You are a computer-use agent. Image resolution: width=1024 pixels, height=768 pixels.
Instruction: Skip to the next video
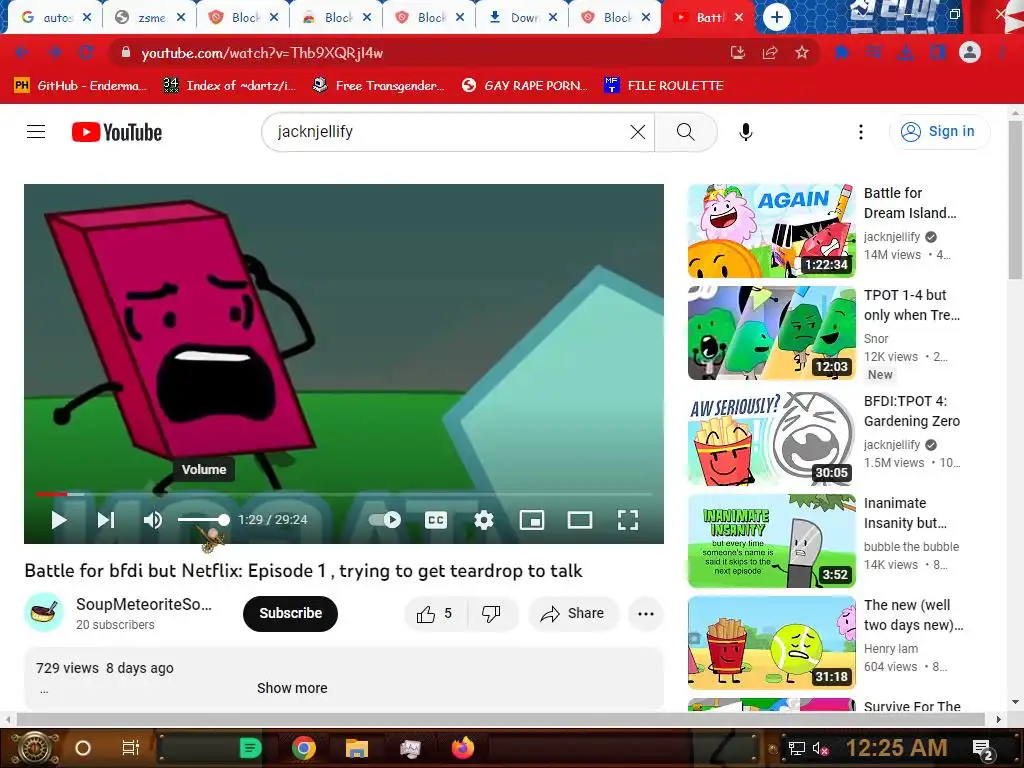coord(106,520)
